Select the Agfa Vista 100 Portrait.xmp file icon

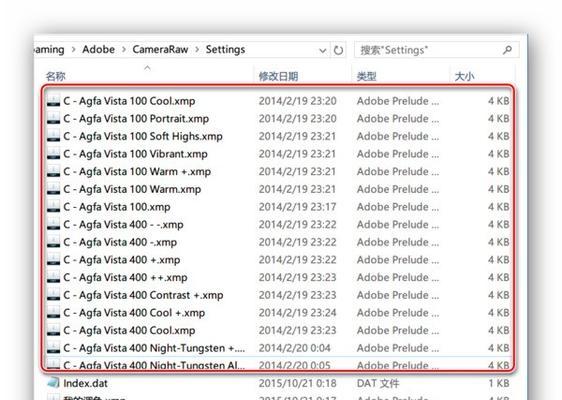coord(53,118)
